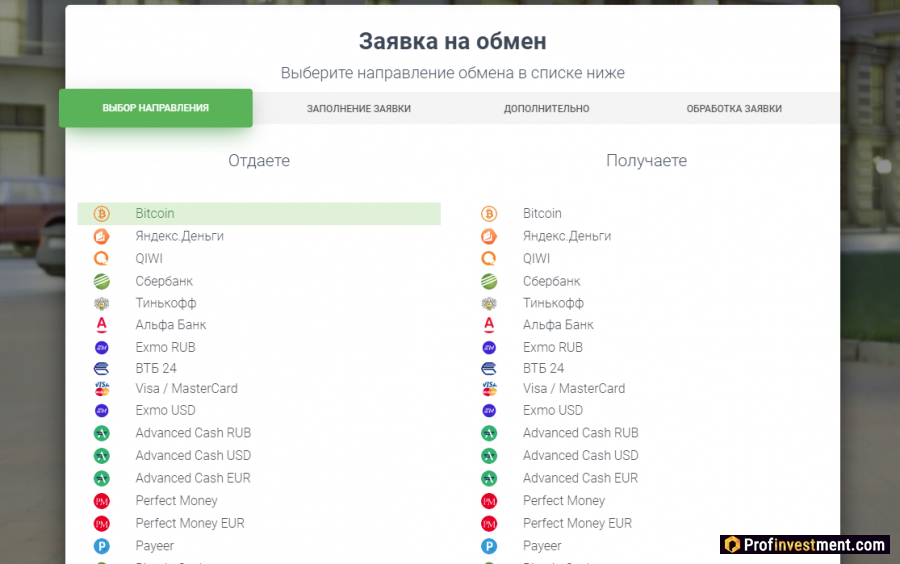The width and height of the screenshot is (900, 564).
Task: Click the Тинькофф icon in Получаете column
Action: pos(489,303)
